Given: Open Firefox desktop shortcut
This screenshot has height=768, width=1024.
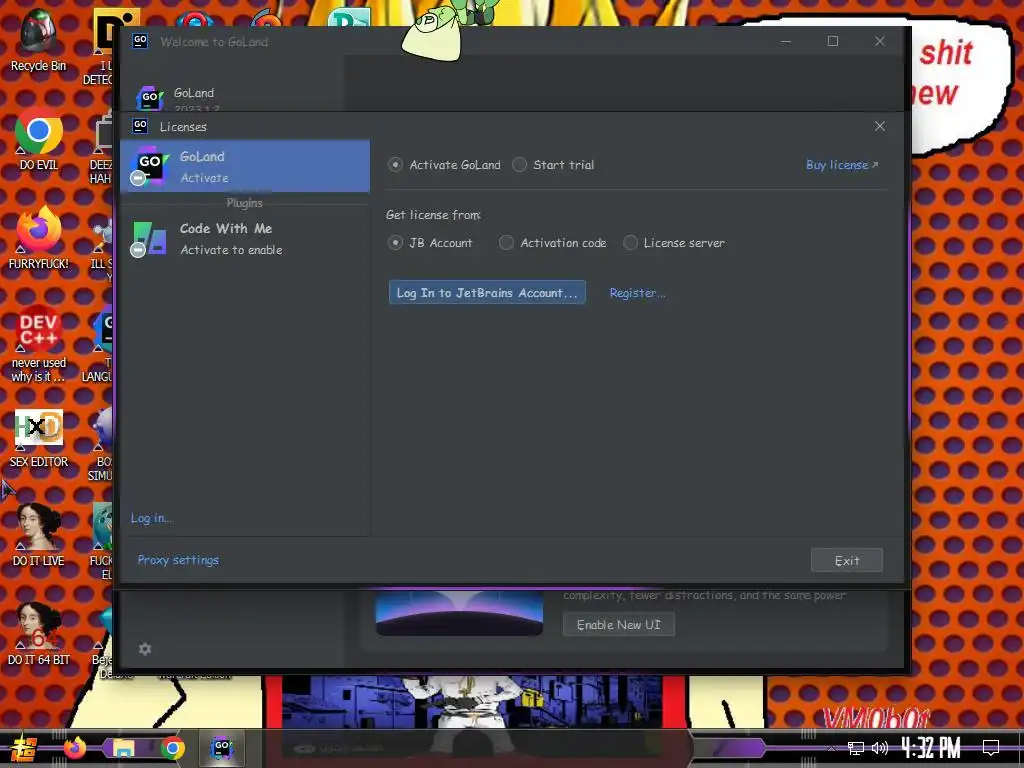Looking at the screenshot, I should (39, 238).
